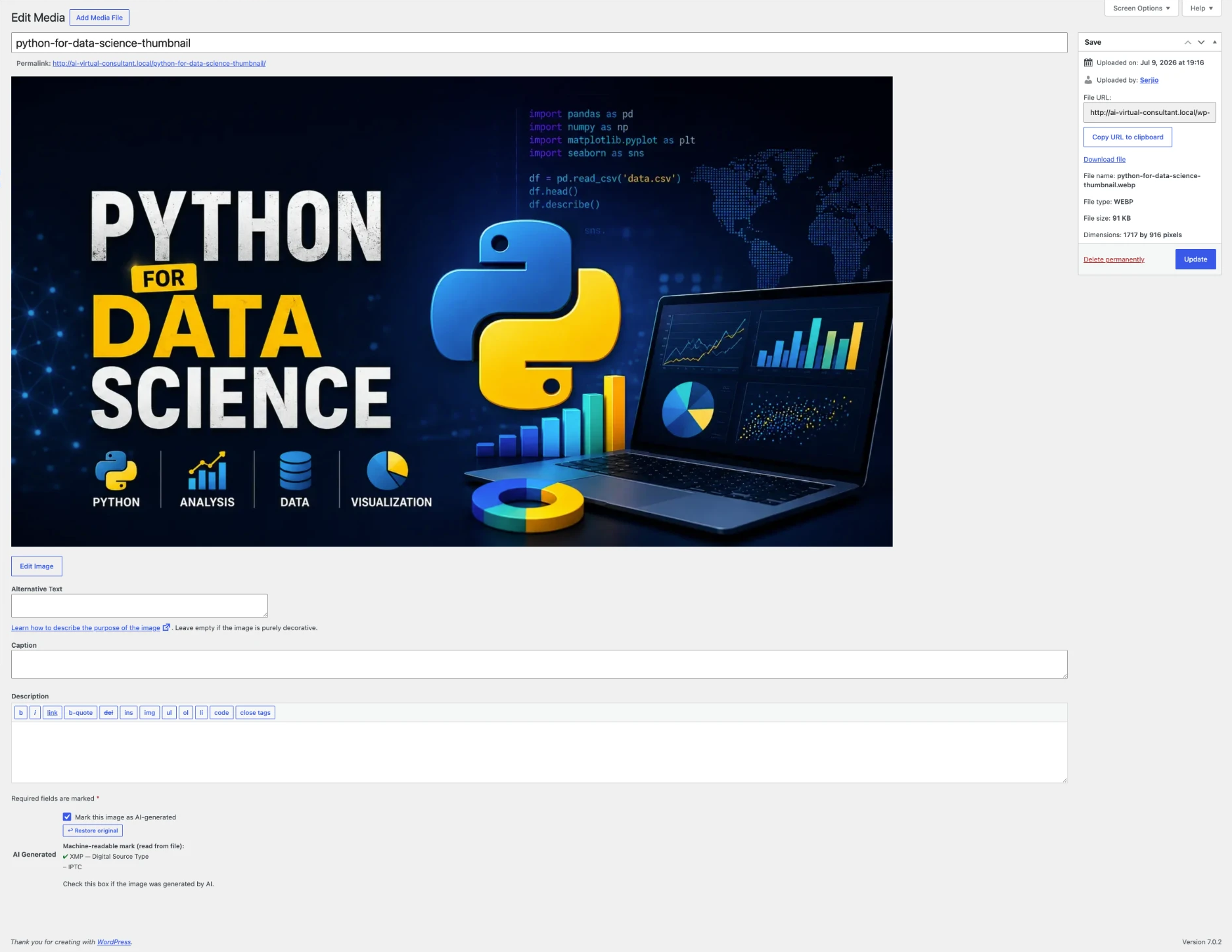Insert a link using the link button

coord(53,713)
